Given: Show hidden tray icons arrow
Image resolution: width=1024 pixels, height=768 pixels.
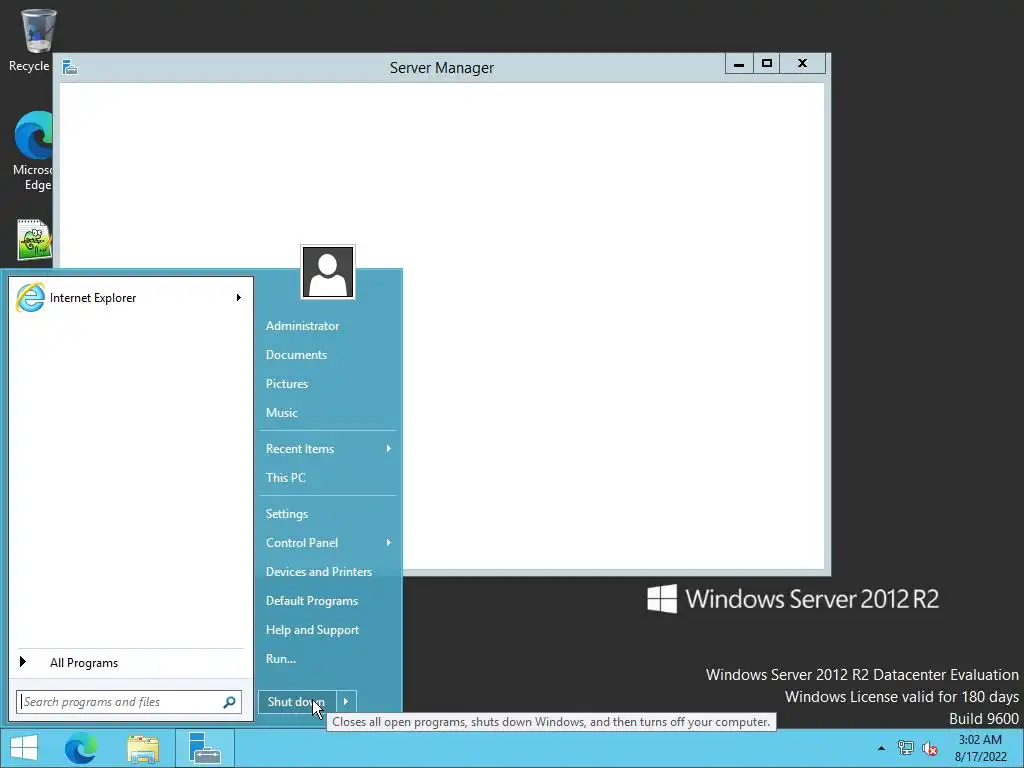Looking at the screenshot, I should (x=881, y=748).
